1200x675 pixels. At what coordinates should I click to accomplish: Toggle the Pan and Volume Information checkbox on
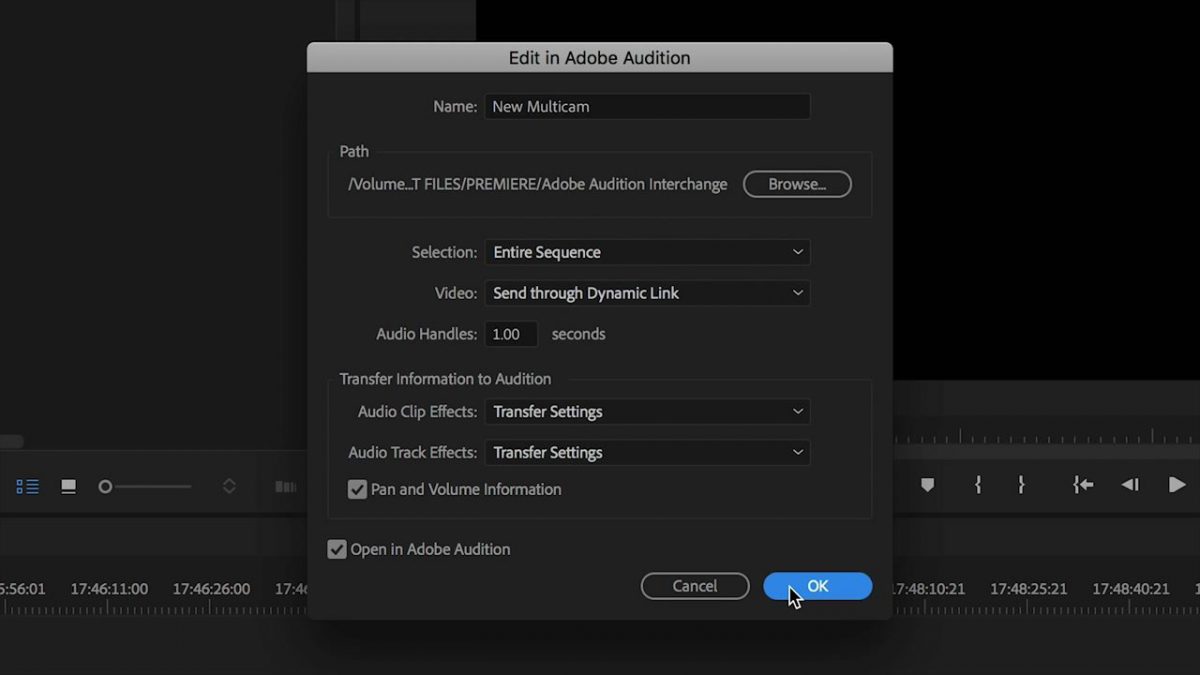(x=357, y=489)
